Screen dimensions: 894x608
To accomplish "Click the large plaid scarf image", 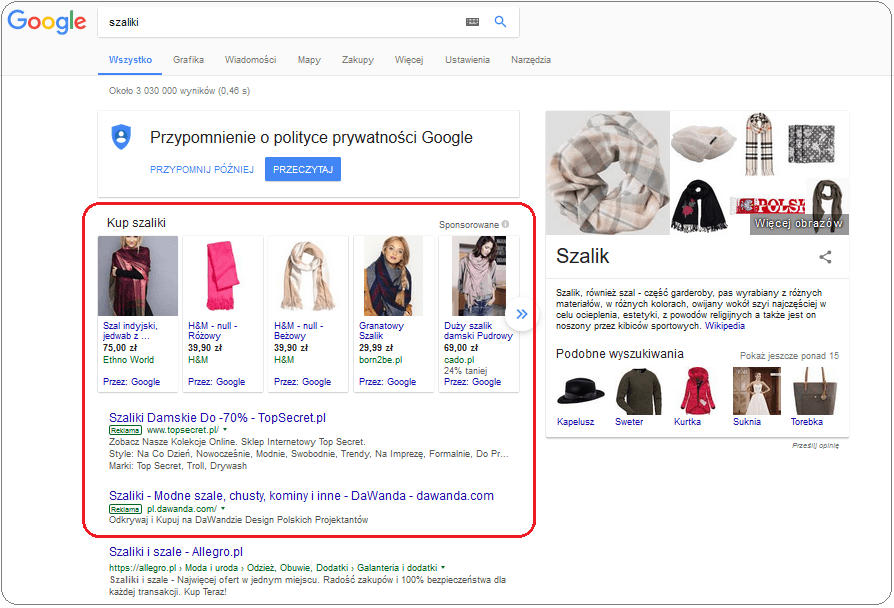I will (x=608, y=173).
